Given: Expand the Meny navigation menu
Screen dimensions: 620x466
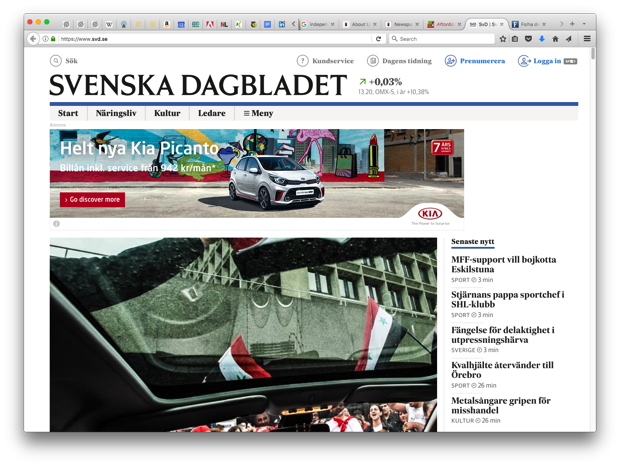Looking at the screenshot, I should tap(258, 113).
